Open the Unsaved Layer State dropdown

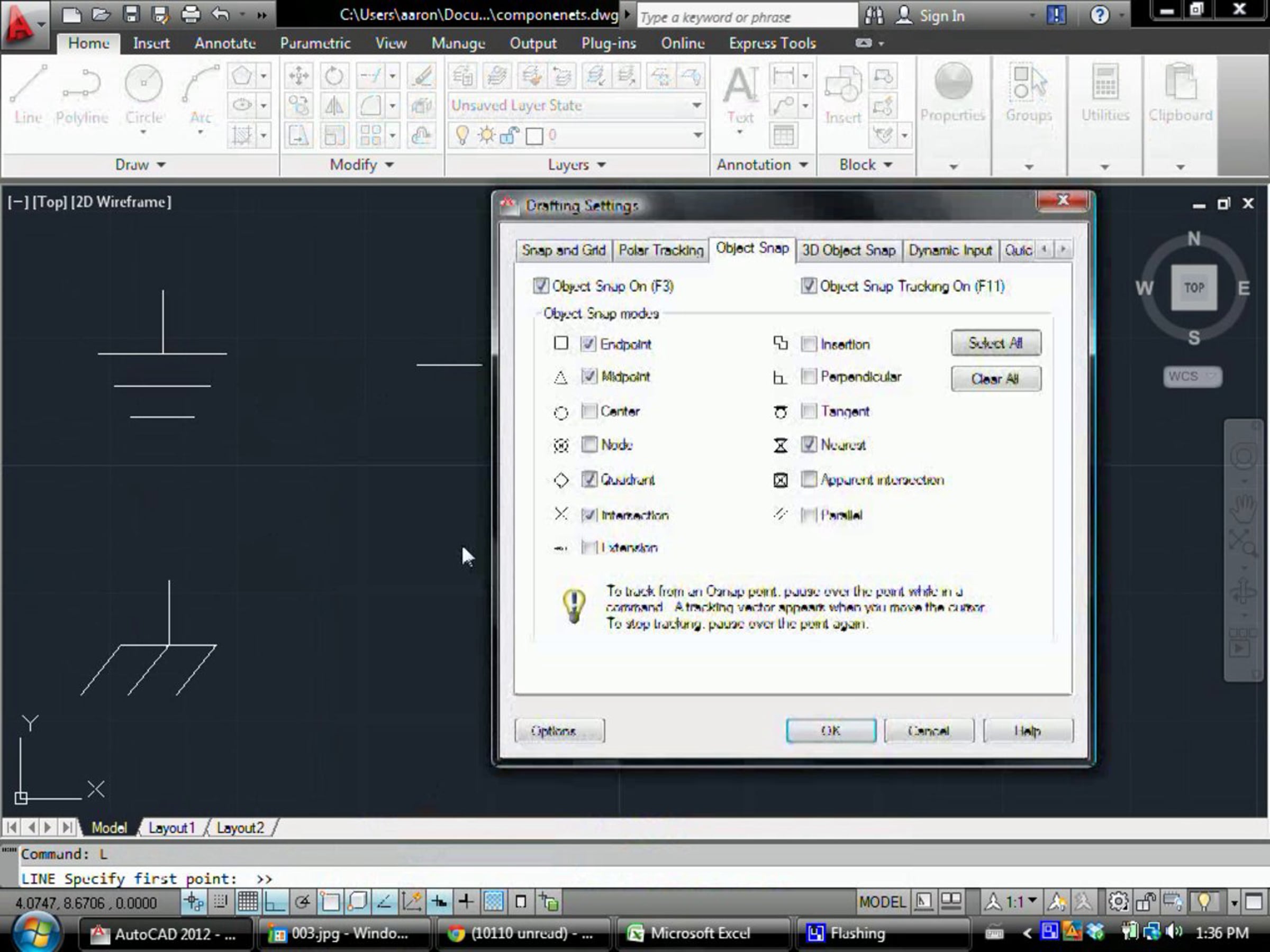pyautogui.click(x=696, y=105)
